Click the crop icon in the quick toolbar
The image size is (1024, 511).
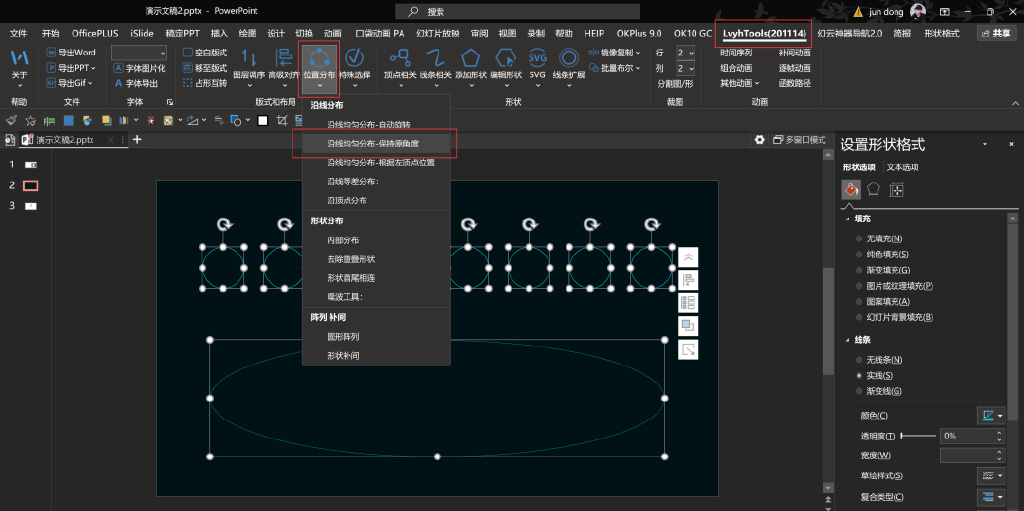click(x=281, y=120)
